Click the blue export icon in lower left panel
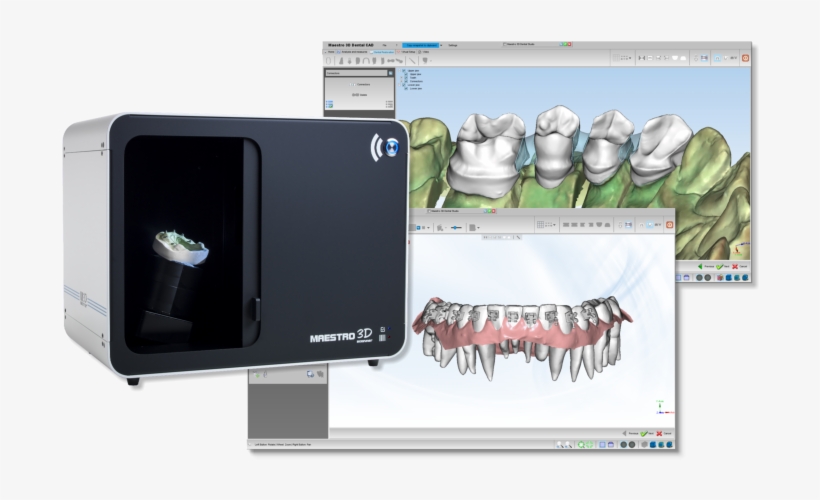Viewport: 820px width, 500px height. coord(310,374)
